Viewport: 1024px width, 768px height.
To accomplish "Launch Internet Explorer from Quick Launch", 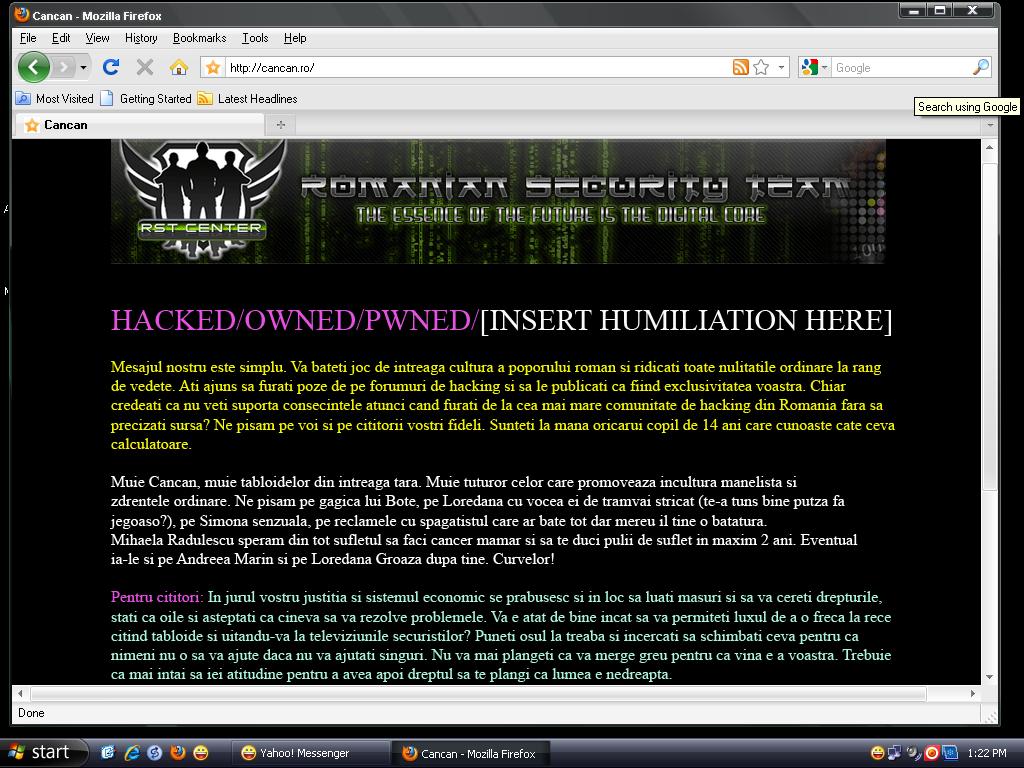I will [132, 753].
